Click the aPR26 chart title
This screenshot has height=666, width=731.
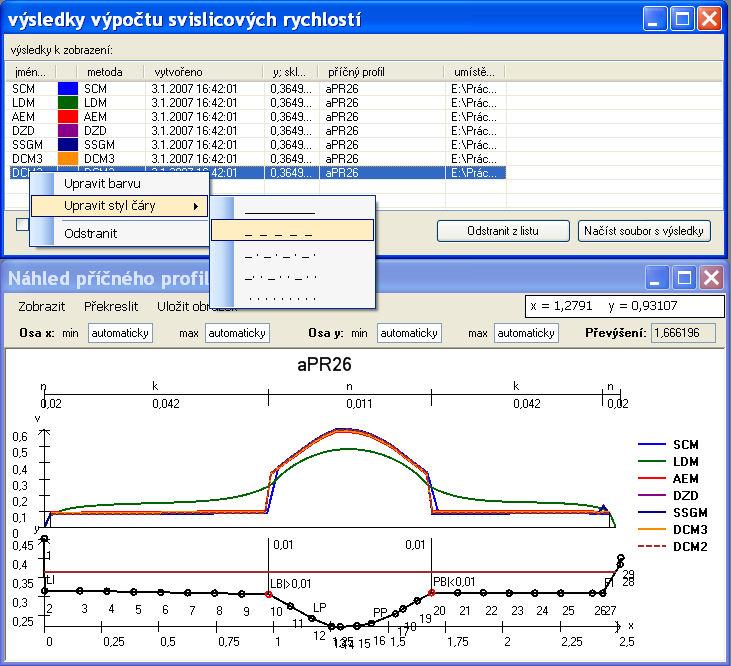tap(324, 364)
